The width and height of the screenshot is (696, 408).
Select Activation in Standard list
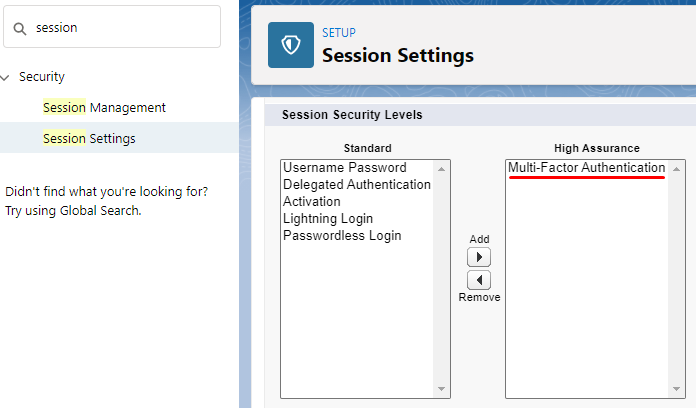click(x=311, y=201)
